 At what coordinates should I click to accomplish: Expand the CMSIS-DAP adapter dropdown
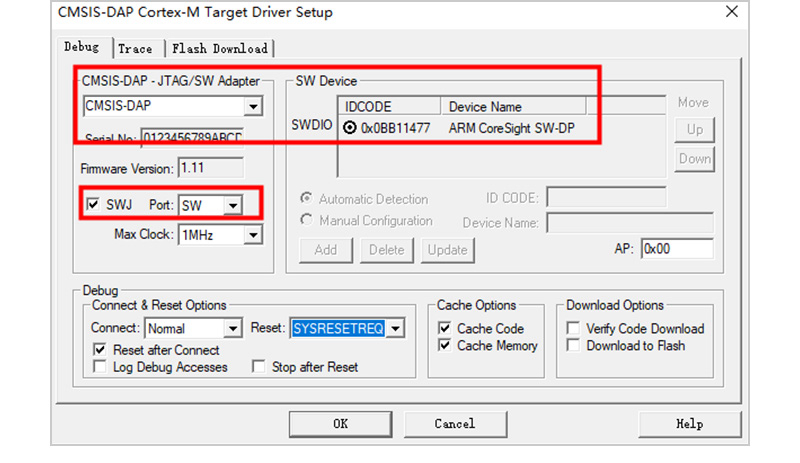pos(253,107)
